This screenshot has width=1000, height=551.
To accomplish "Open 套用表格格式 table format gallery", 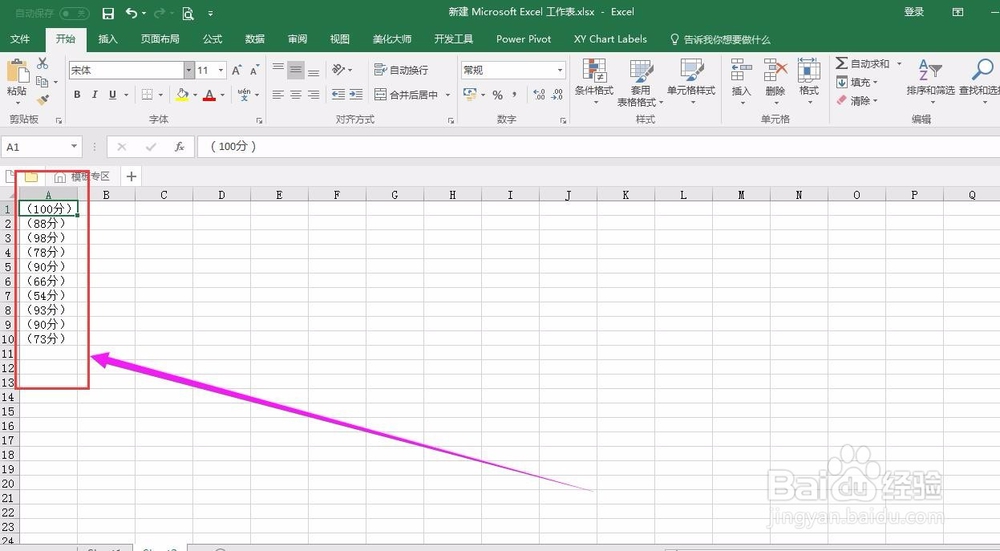I will 640,82.
